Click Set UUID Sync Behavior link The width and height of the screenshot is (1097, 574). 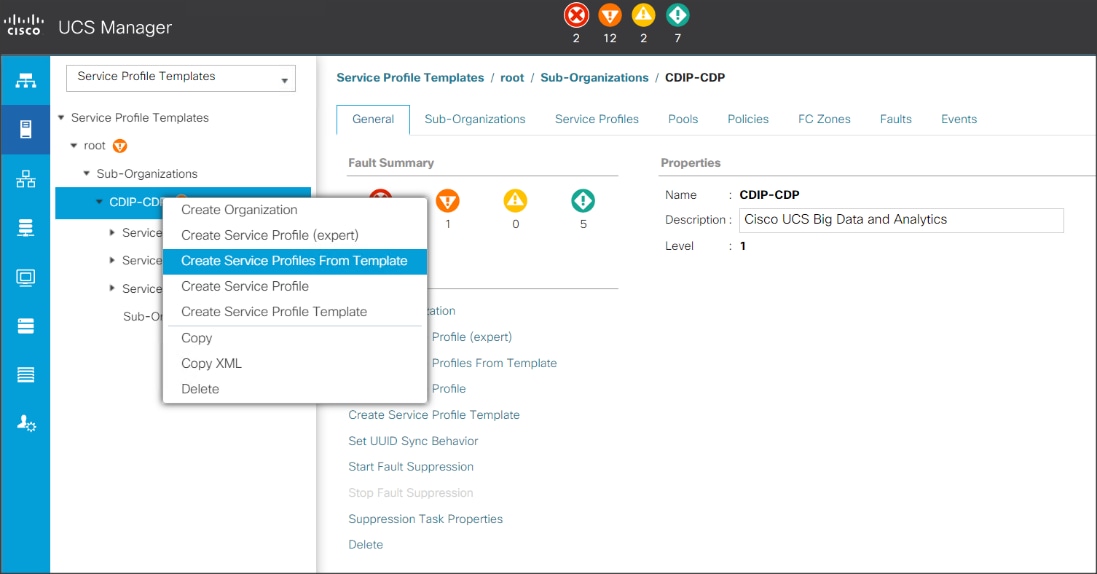tap(413, 441)
